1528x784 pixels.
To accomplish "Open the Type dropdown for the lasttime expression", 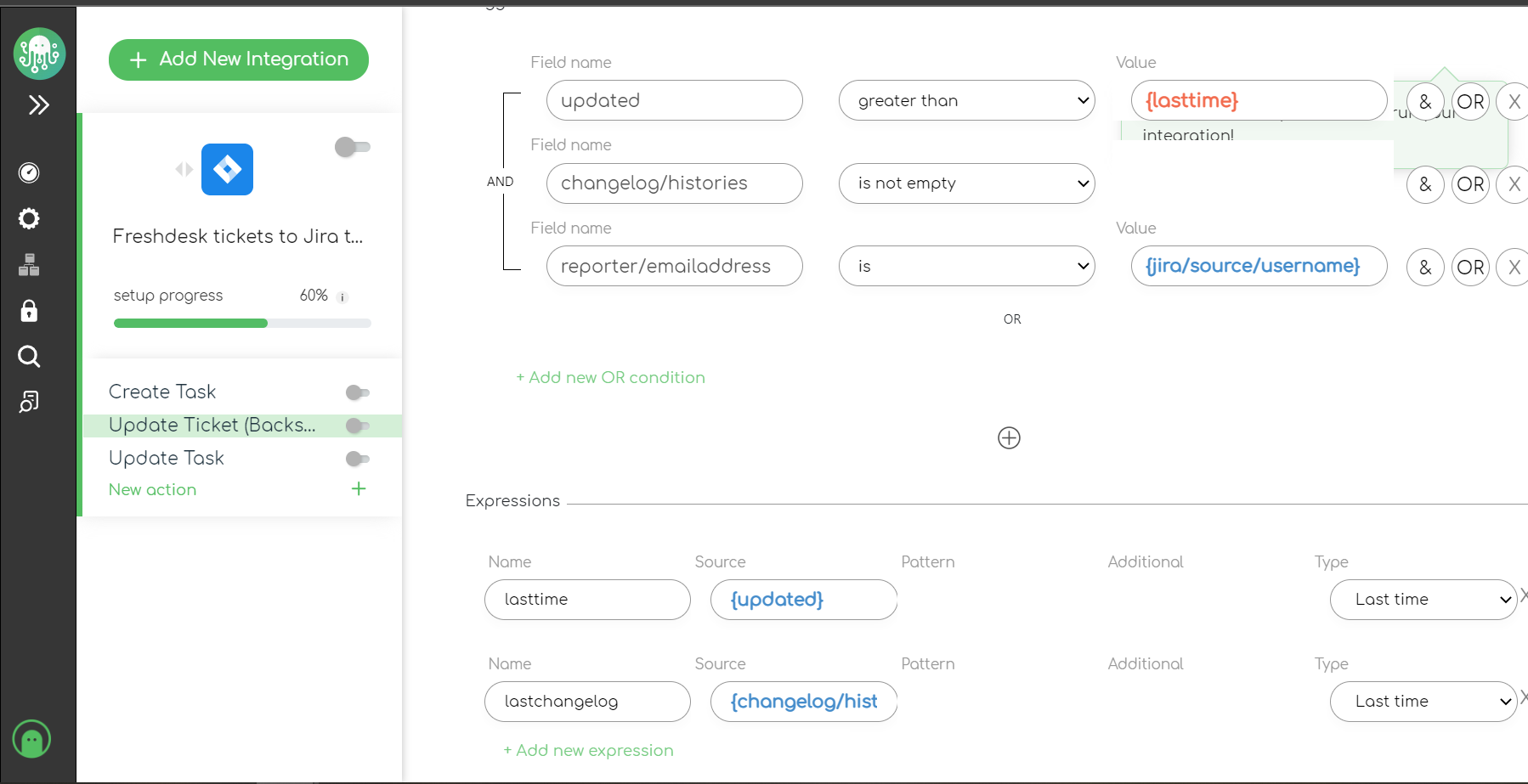I will click(x=1423, y=600).
